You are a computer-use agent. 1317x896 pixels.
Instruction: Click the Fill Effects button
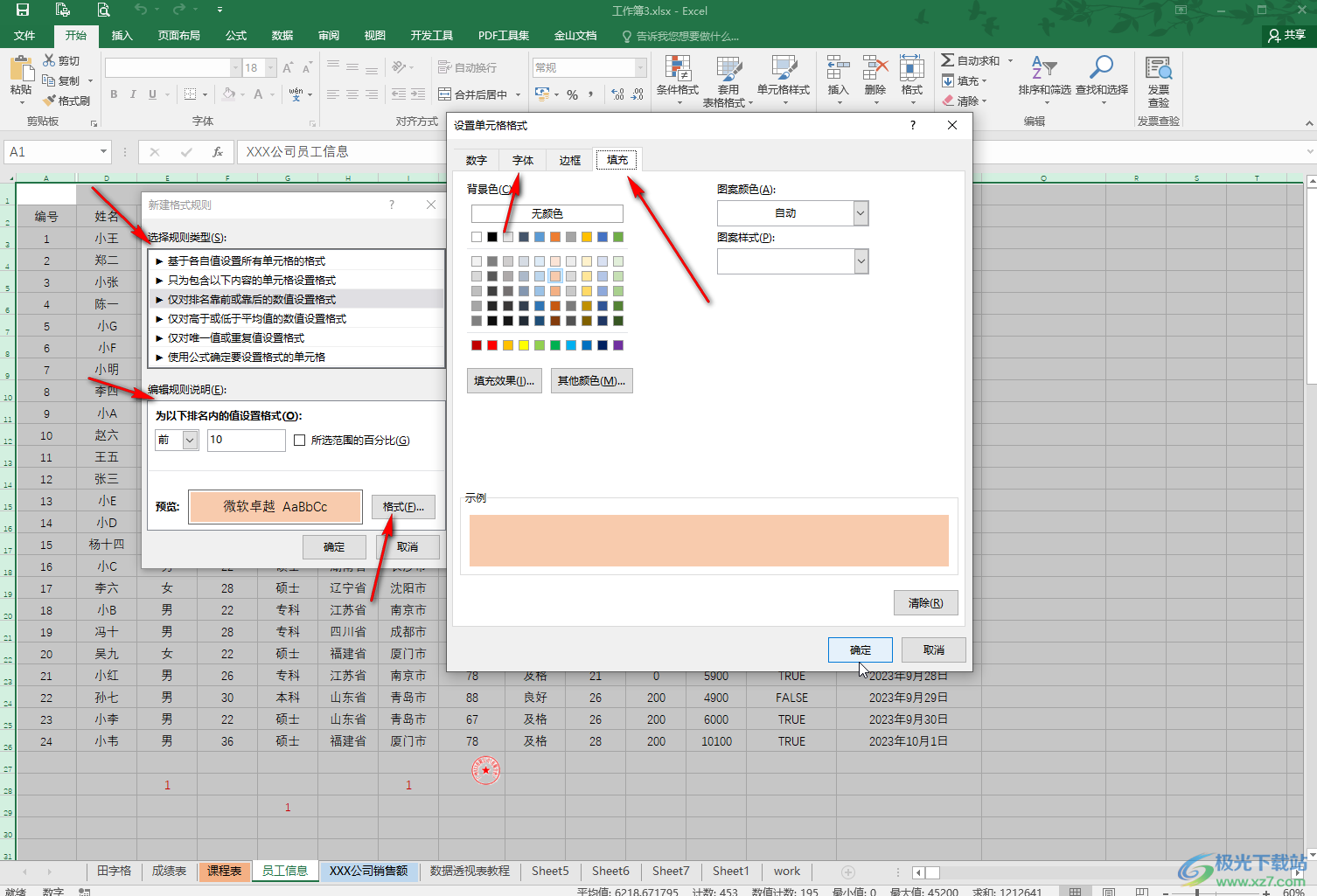(505, 381)
